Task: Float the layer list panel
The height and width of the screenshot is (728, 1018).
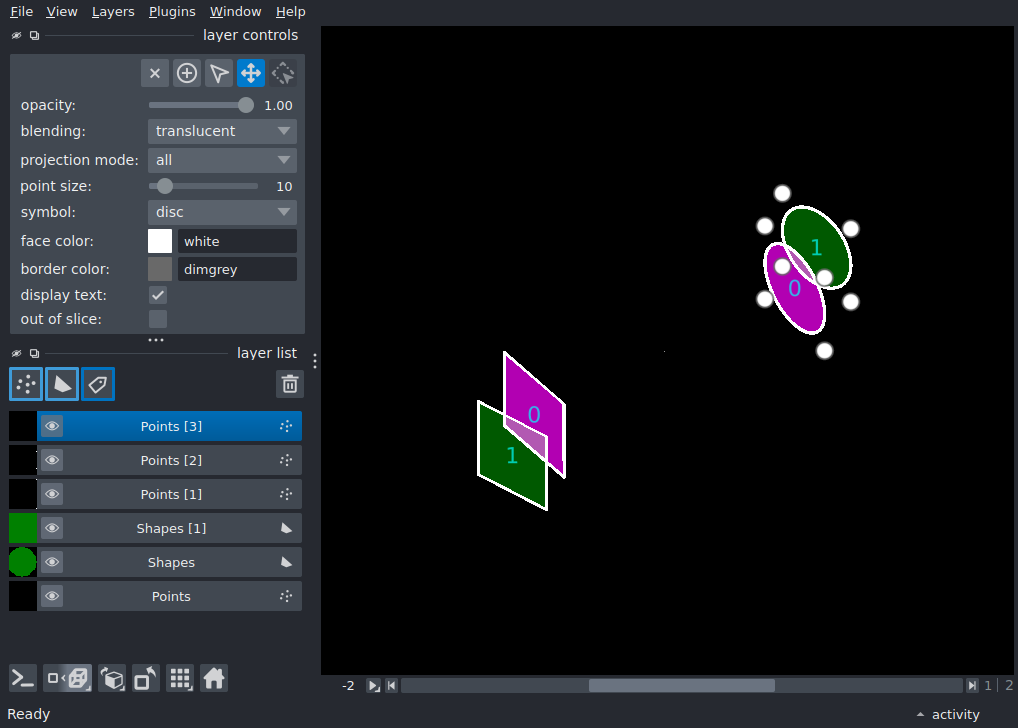Action: tap(34, 353)
